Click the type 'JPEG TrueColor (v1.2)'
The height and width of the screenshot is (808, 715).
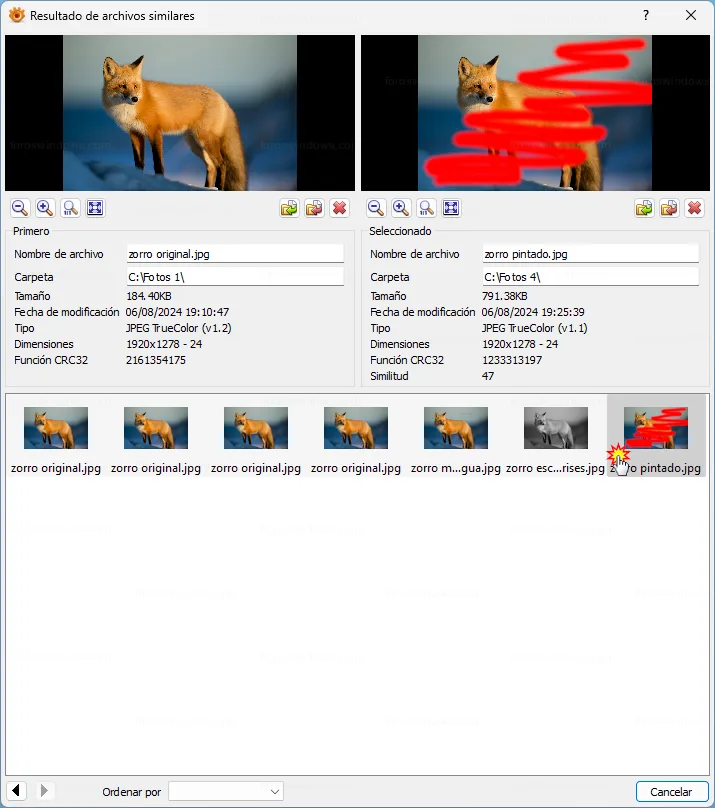pos(179,328)
